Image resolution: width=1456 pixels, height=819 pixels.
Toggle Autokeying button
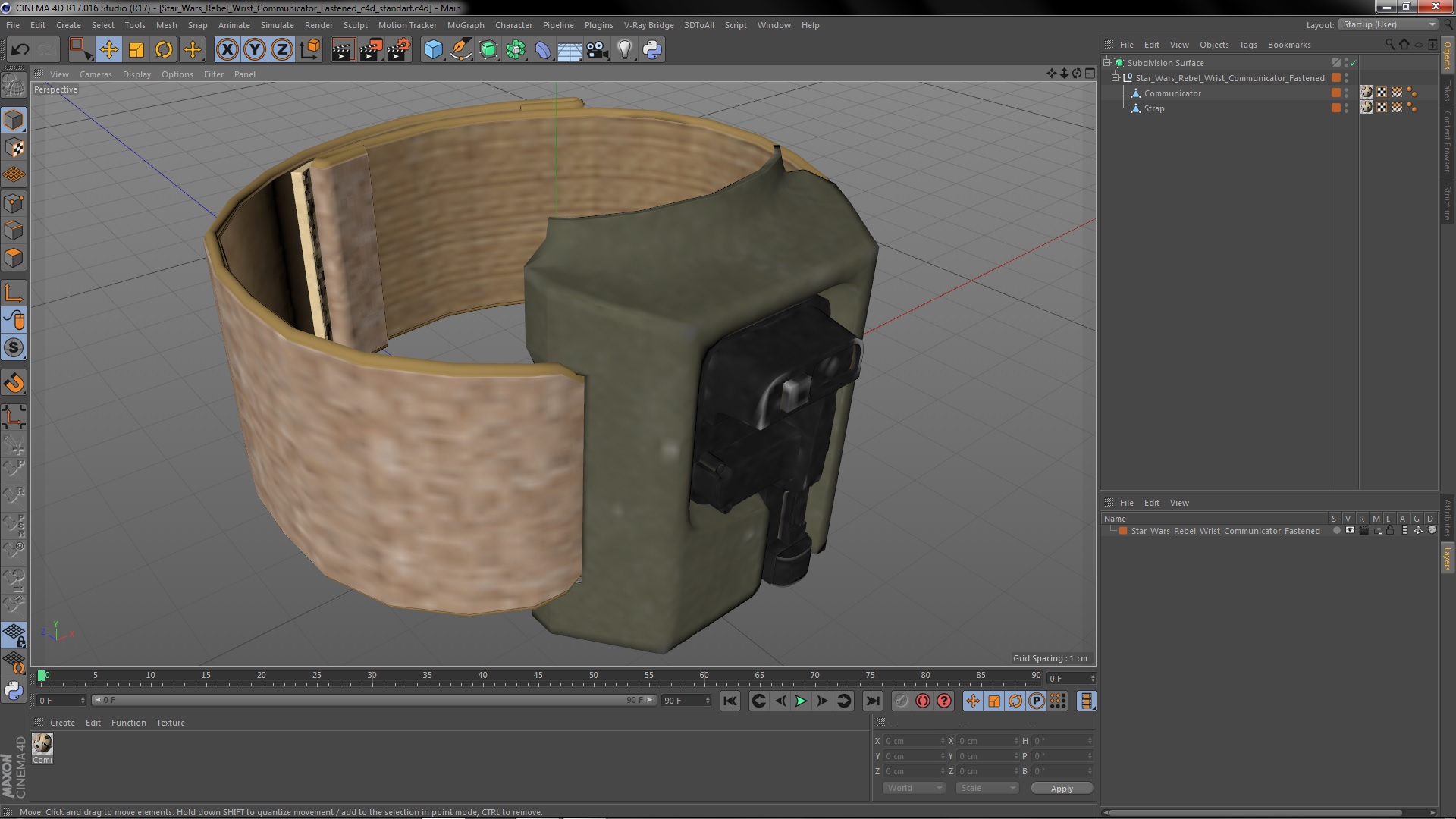(922, 701)
